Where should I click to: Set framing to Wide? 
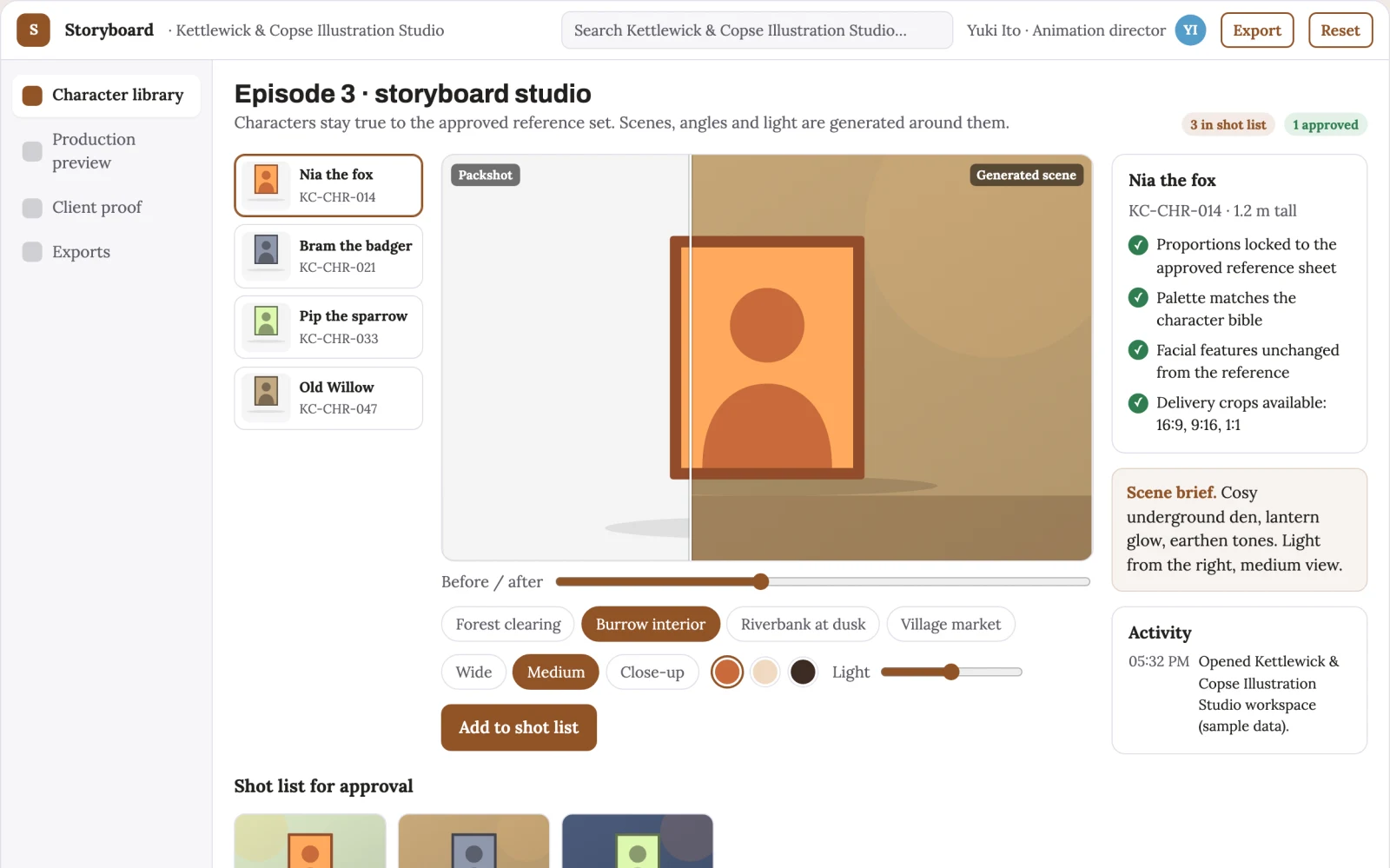pos(473,673)
